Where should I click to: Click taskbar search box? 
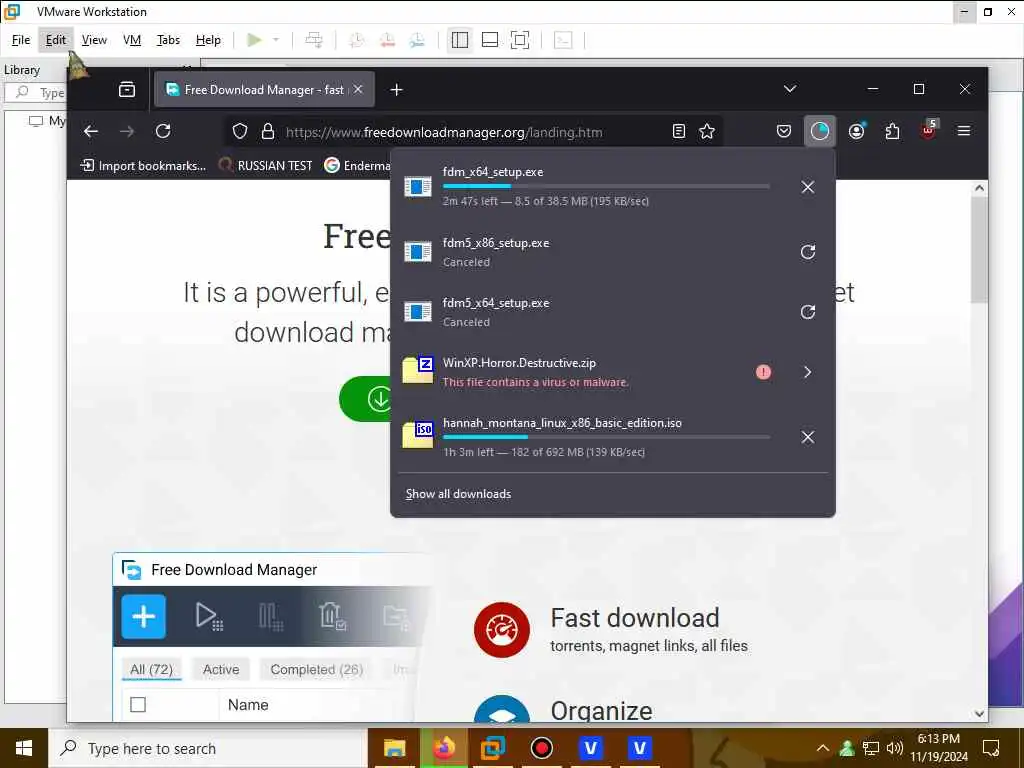tap(207, 748)
